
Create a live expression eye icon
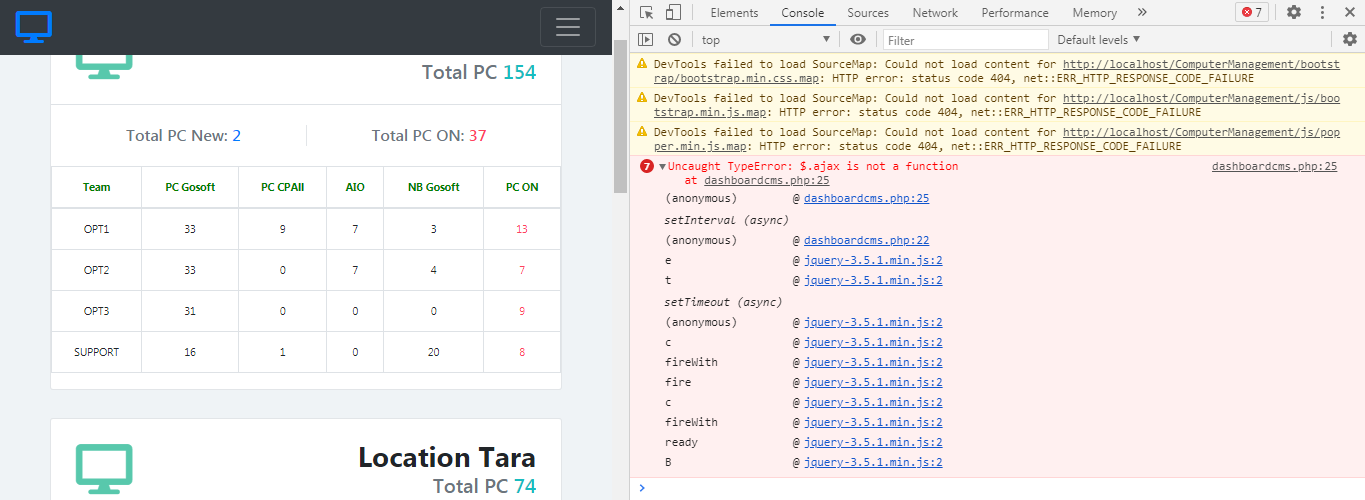858,39
